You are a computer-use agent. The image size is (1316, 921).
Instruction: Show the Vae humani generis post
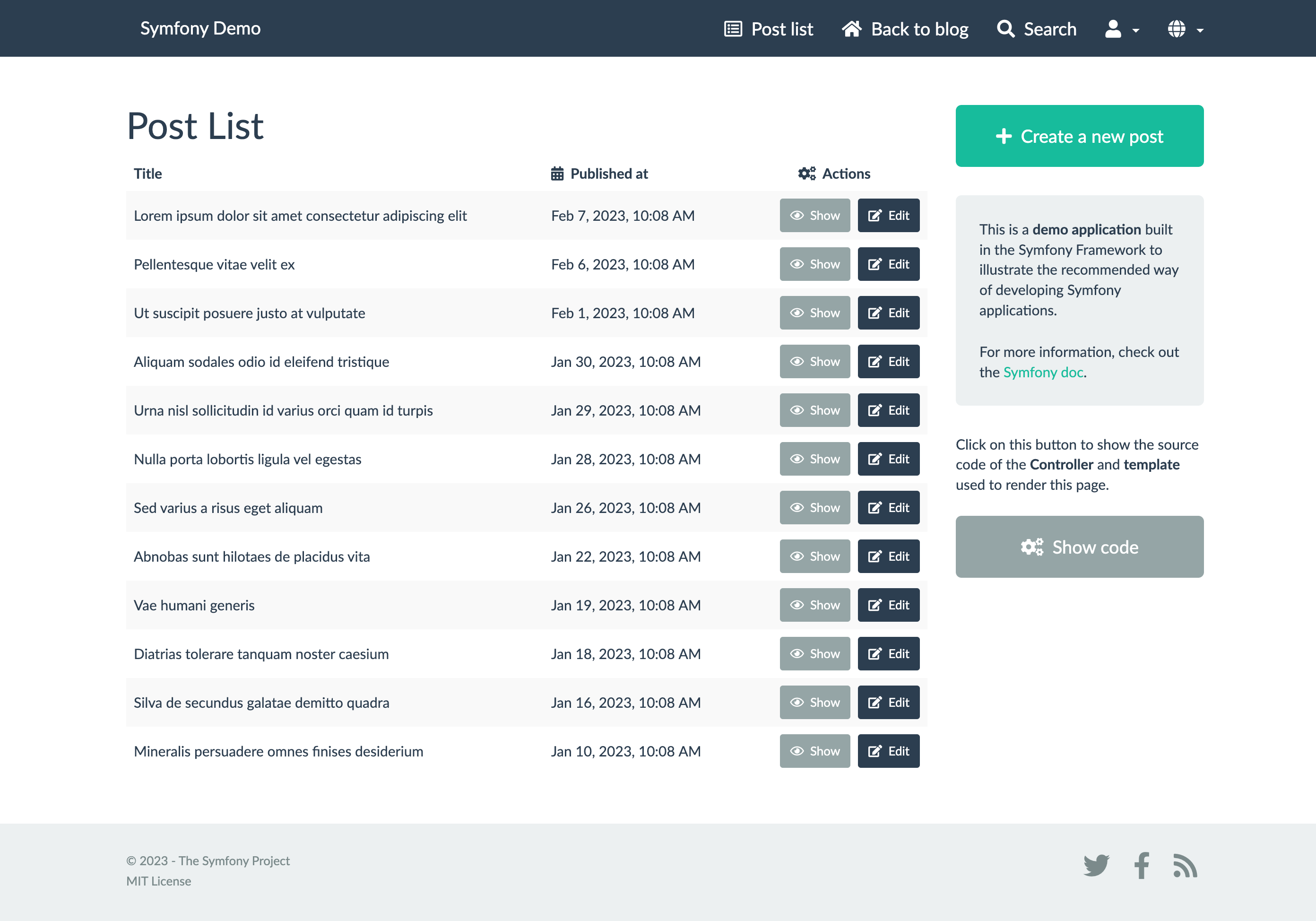pos(814,605)
